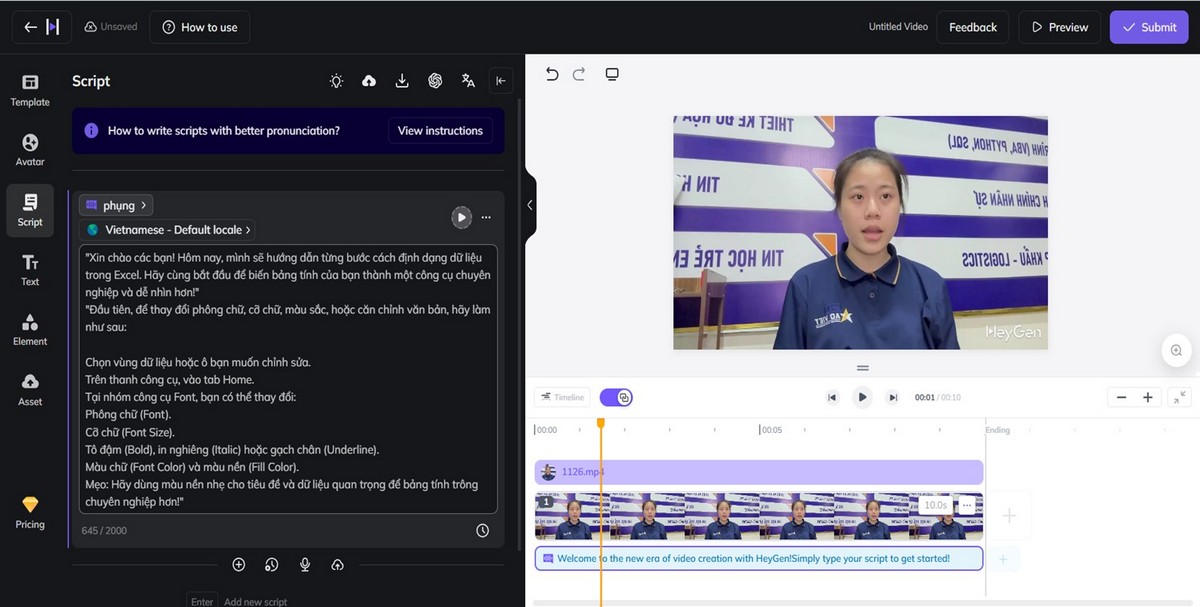Open the Text panel
Image resolution: width=1200 pixels, height=607 pixels.
[x=30, y=270]
